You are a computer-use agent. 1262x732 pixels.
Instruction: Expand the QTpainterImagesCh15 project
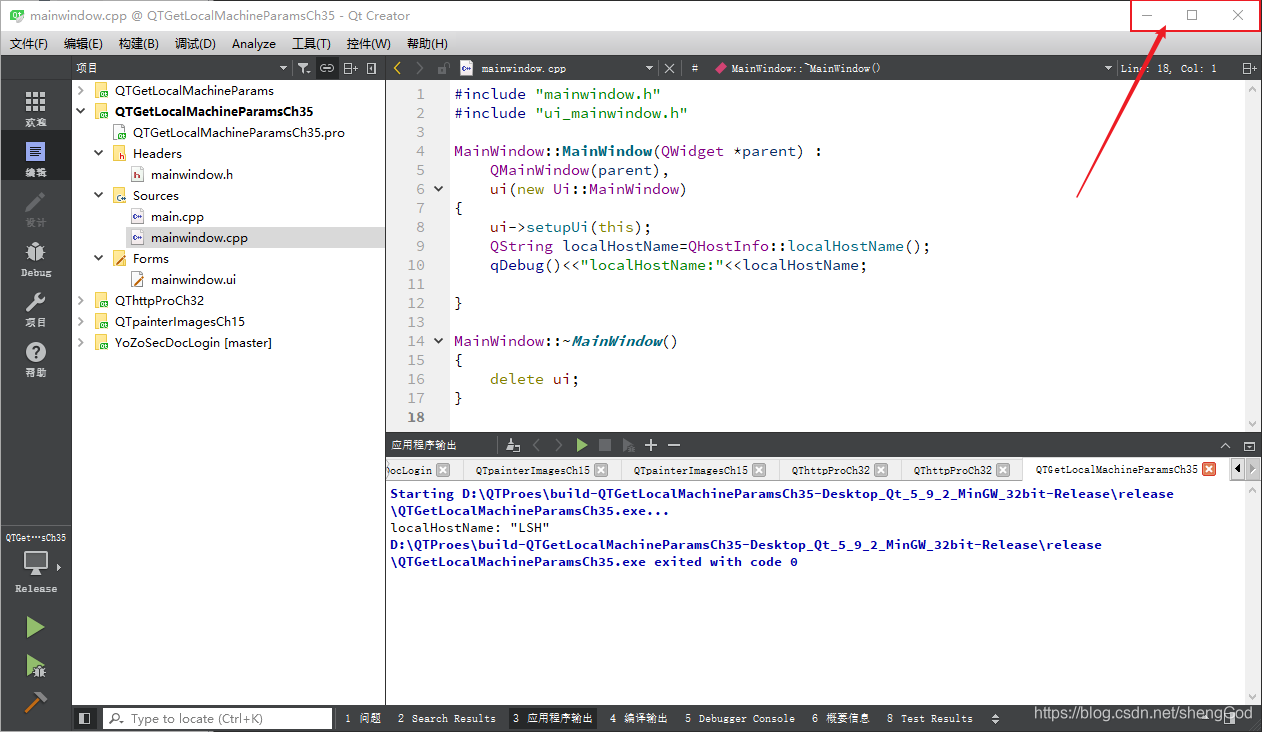click(x=82, y=321)
